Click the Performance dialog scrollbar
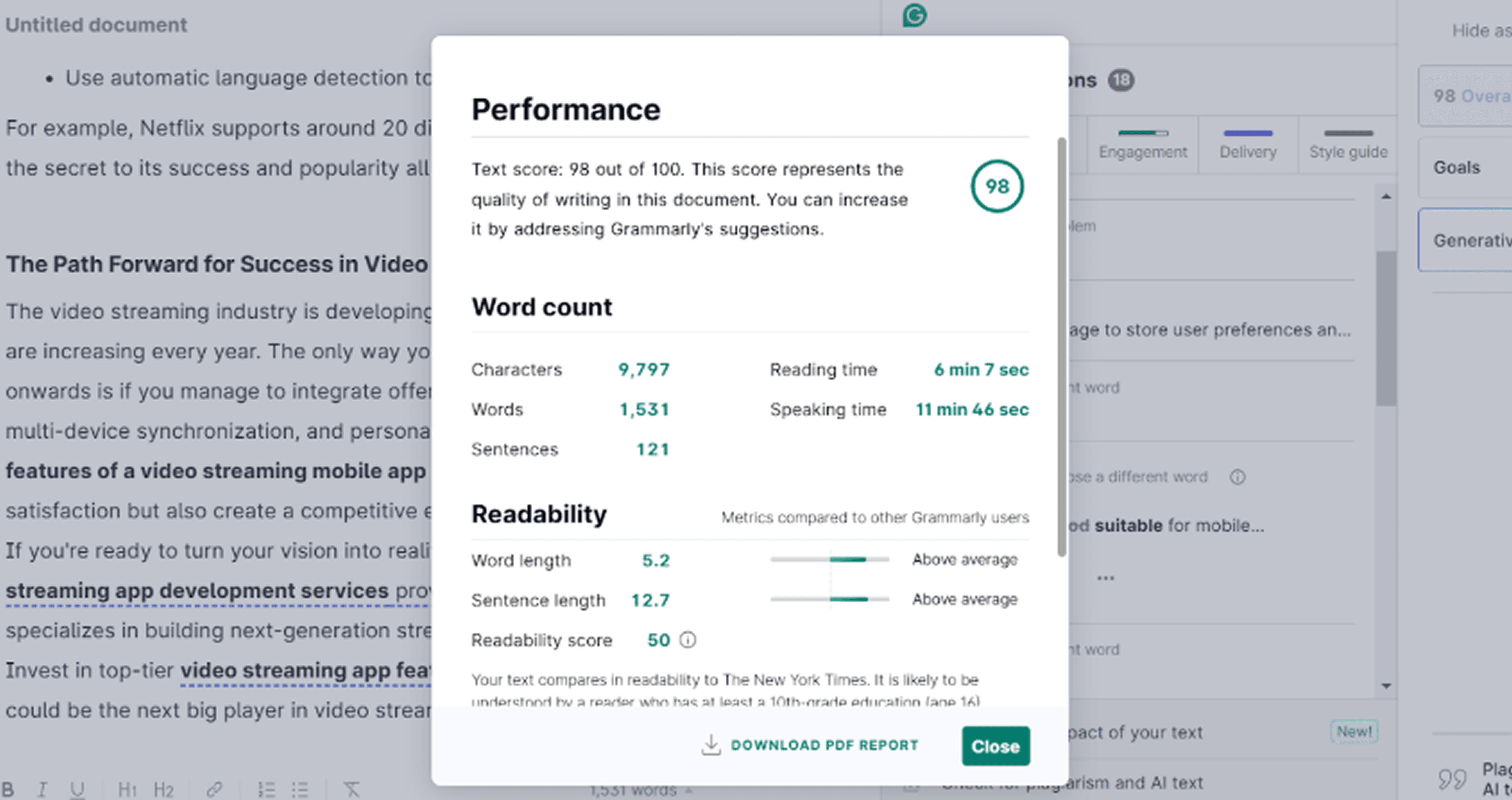 click(x=1061, y=346)
